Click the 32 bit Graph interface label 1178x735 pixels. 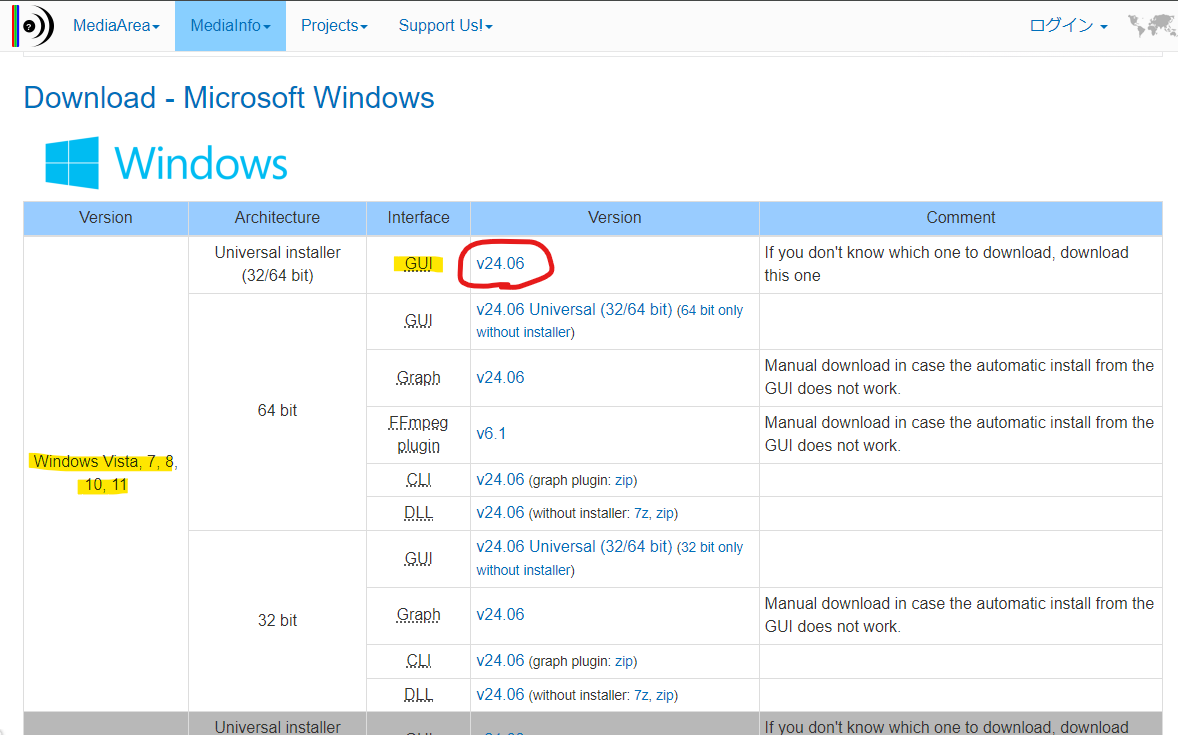(x=418, y=615)
